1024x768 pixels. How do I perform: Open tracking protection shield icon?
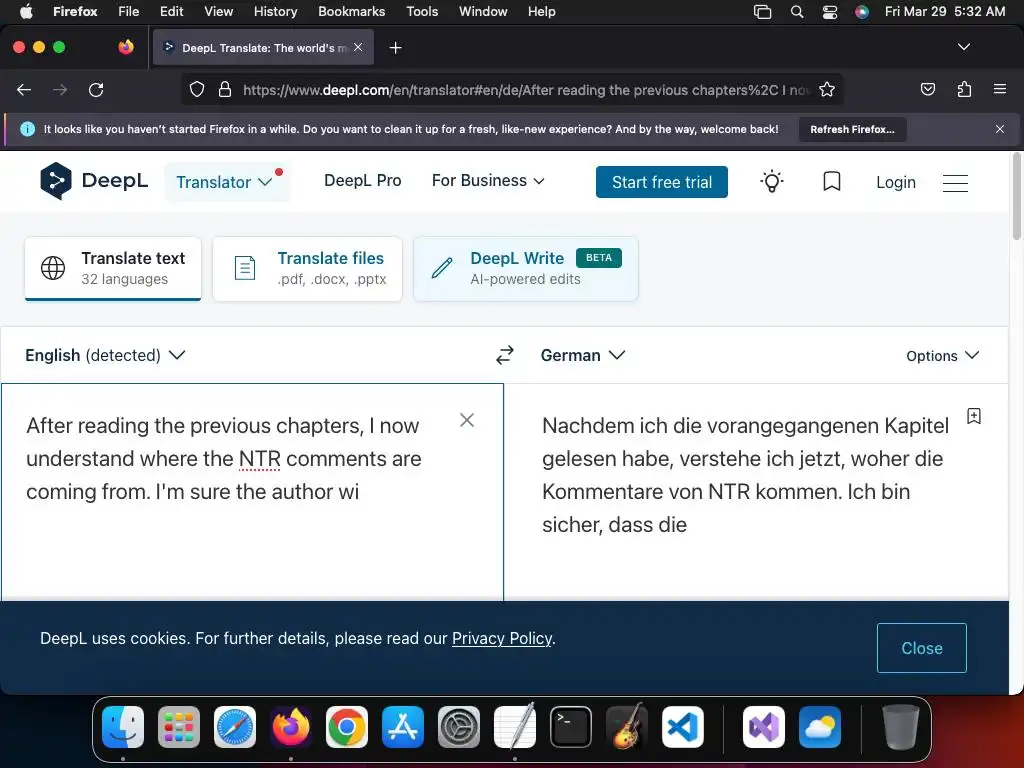point(197,89)
